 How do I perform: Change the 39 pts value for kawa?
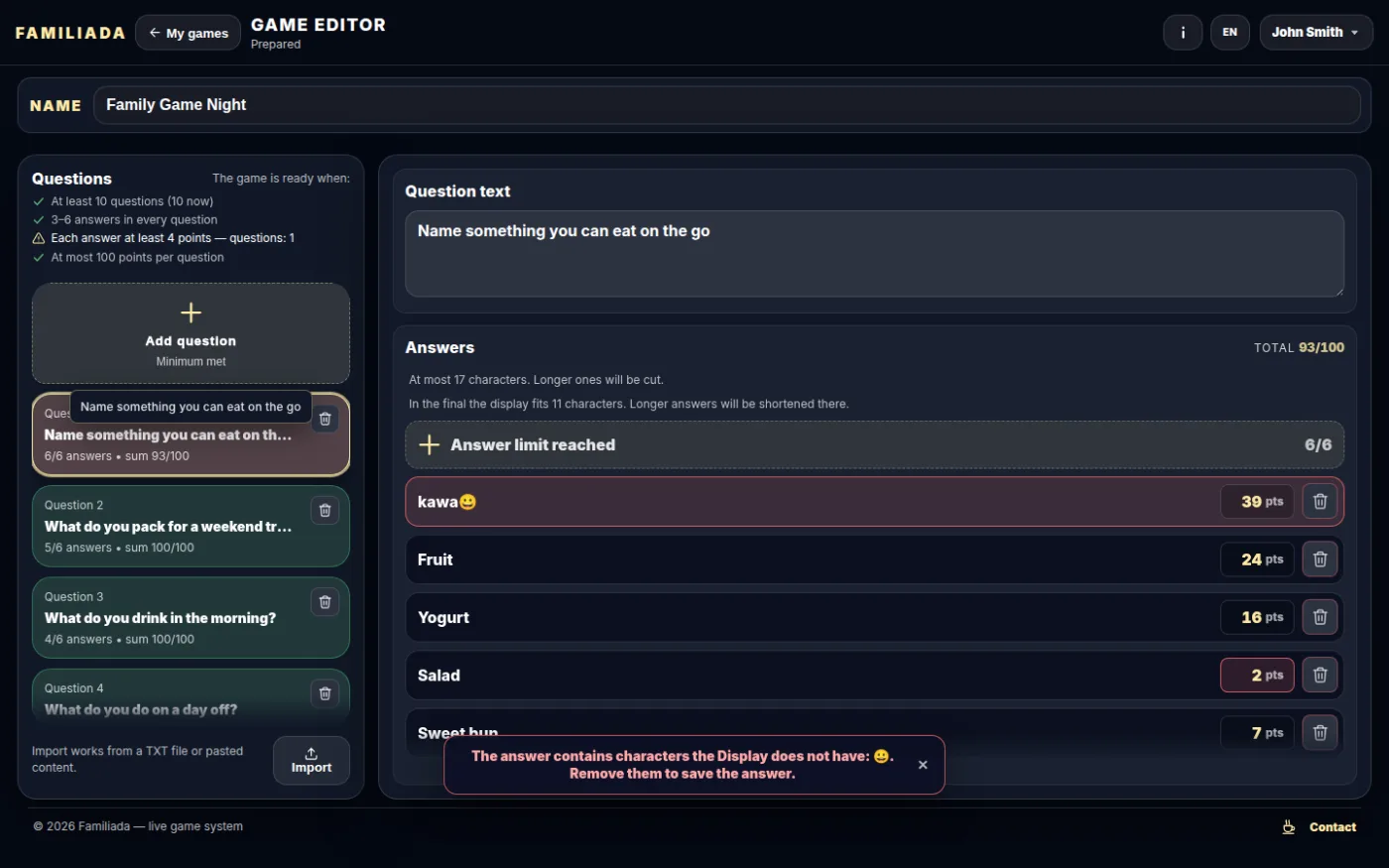[x=1257, y=502]
